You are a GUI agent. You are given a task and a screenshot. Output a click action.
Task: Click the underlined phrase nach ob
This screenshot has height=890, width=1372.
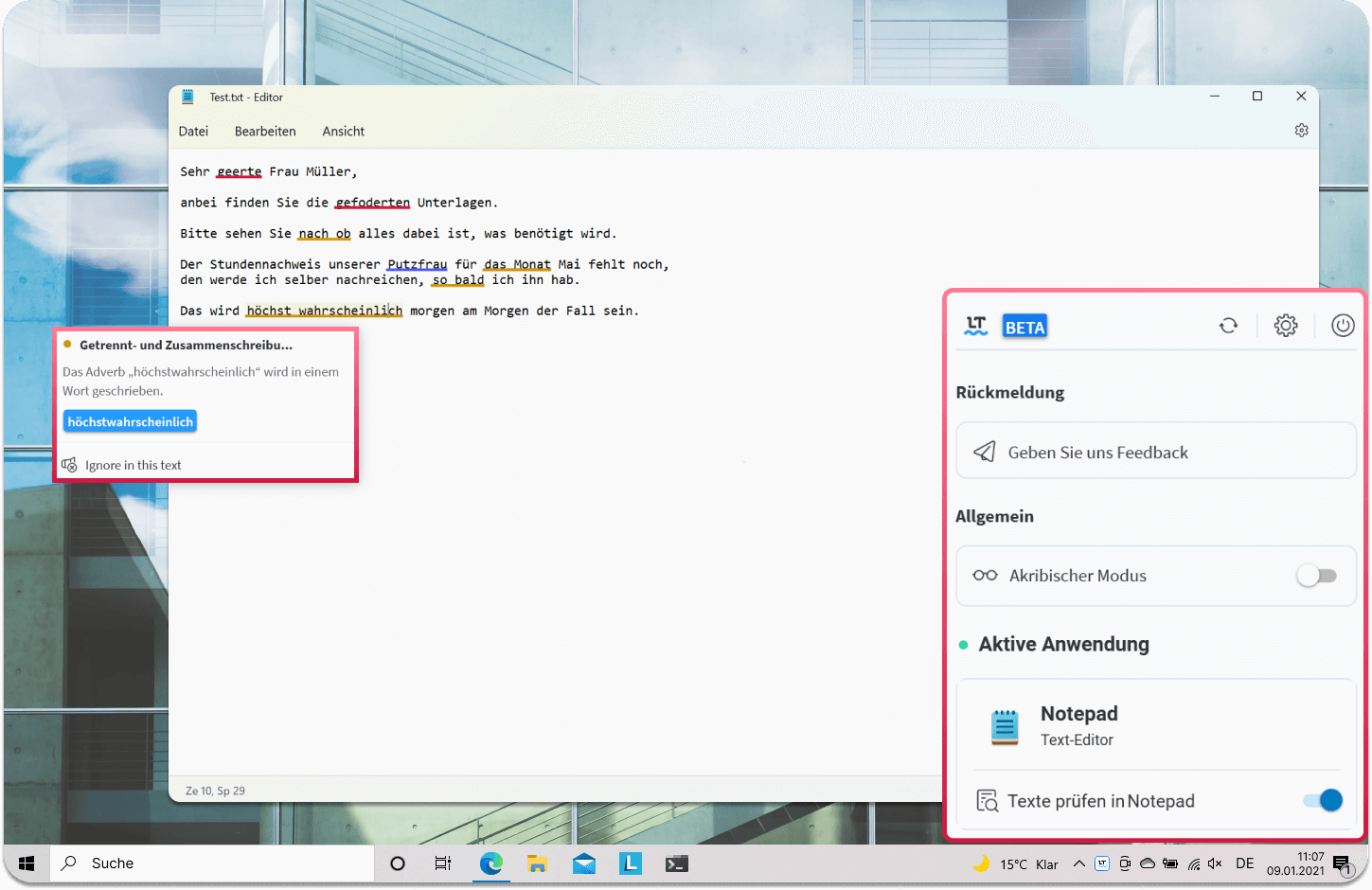tap(325, 234)
